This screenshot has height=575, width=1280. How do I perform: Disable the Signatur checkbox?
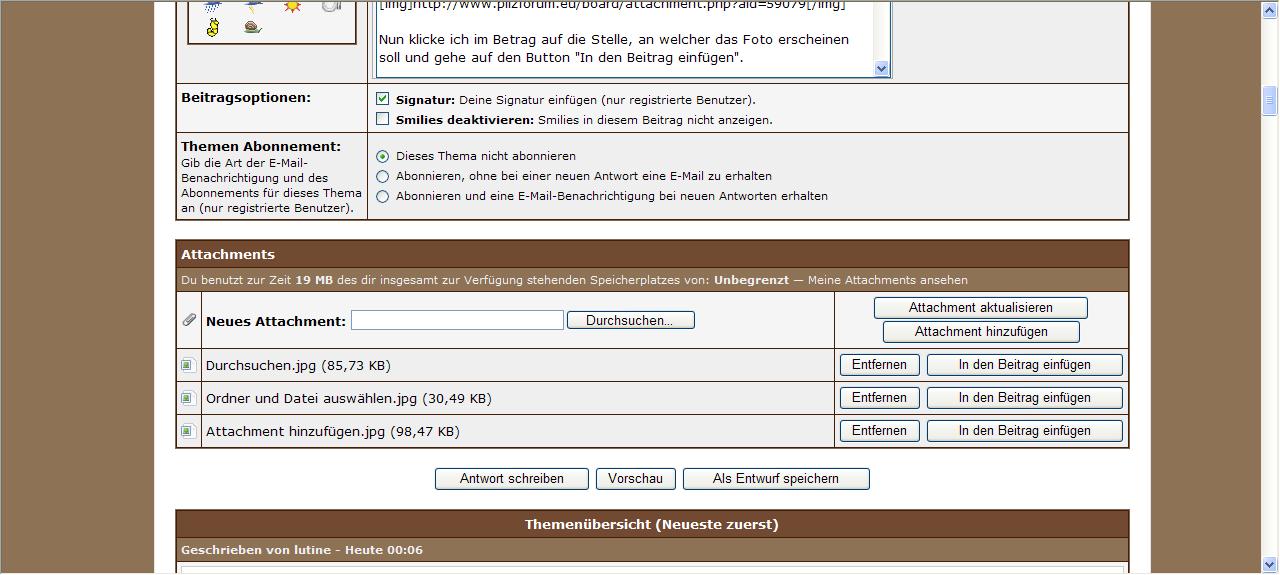(383, 100)
